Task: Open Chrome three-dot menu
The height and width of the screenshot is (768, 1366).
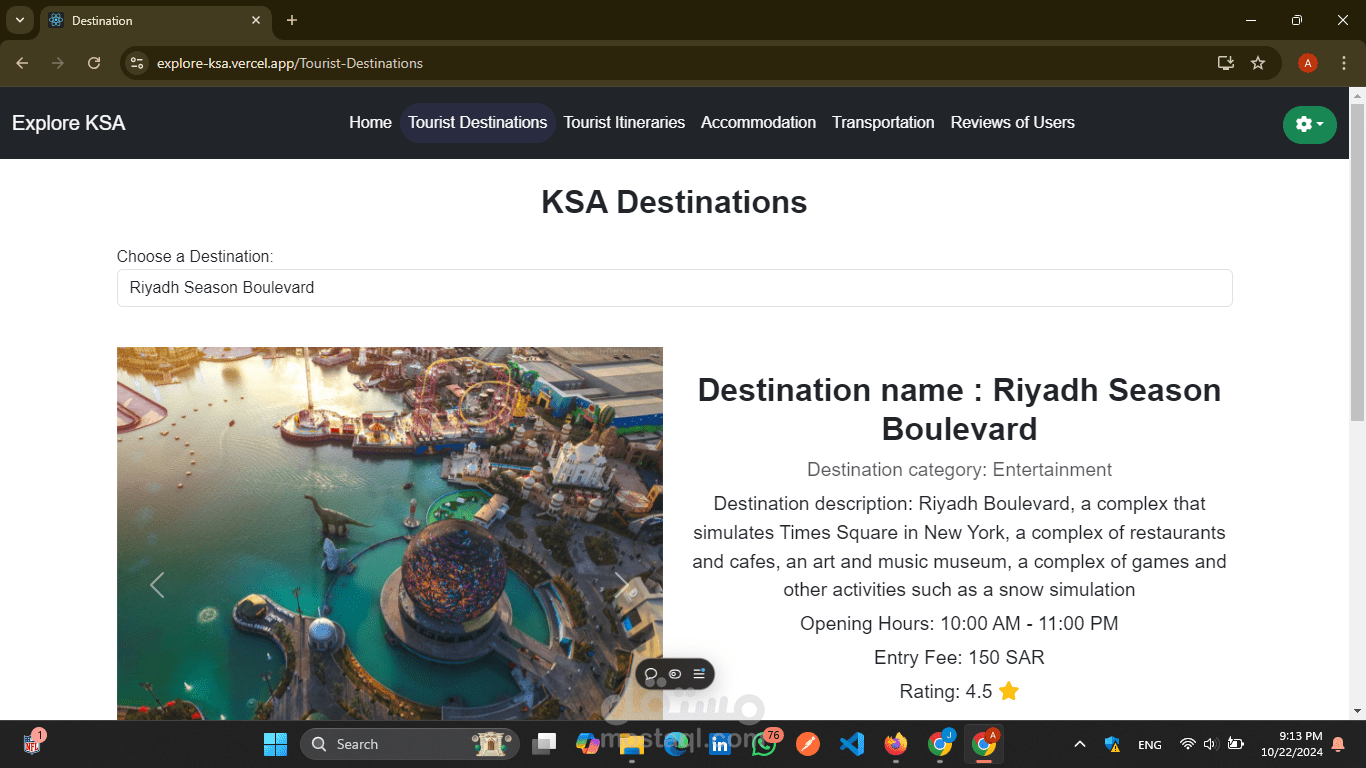Action: [1343, 63]
